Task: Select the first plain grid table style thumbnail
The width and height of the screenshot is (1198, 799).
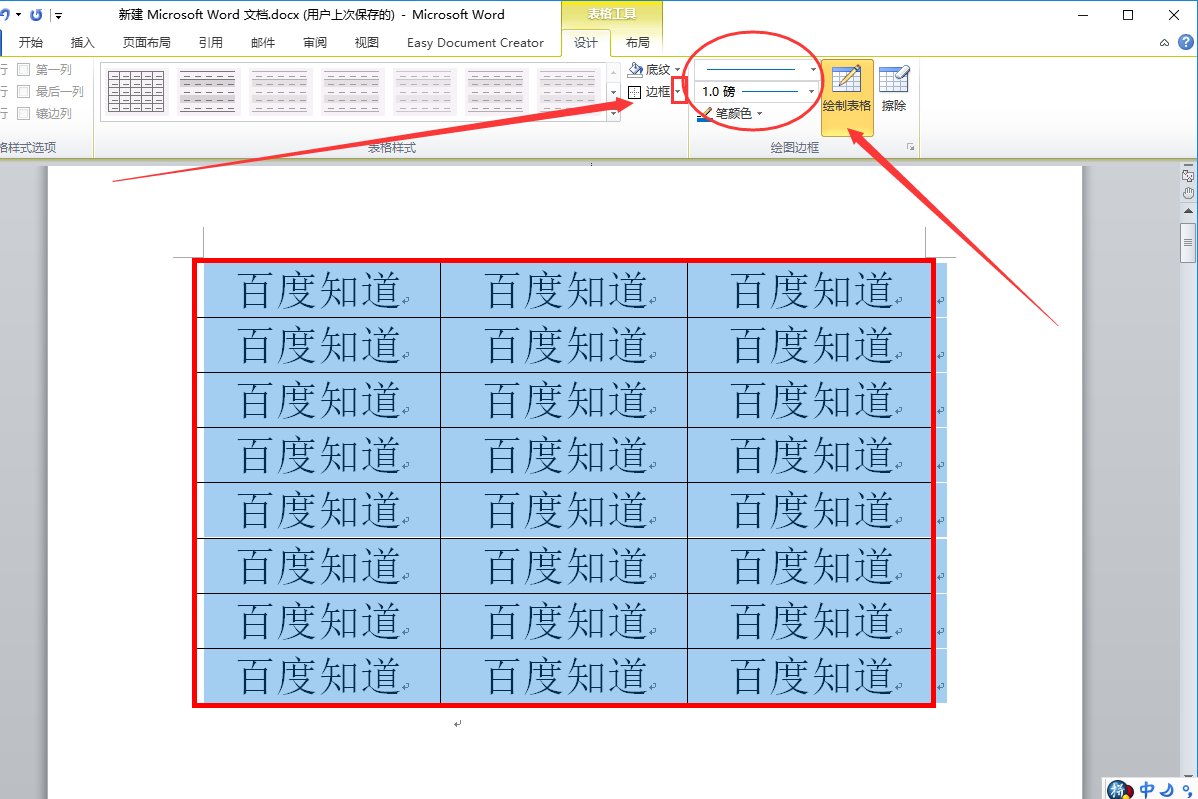Action: tap(136, 92)
